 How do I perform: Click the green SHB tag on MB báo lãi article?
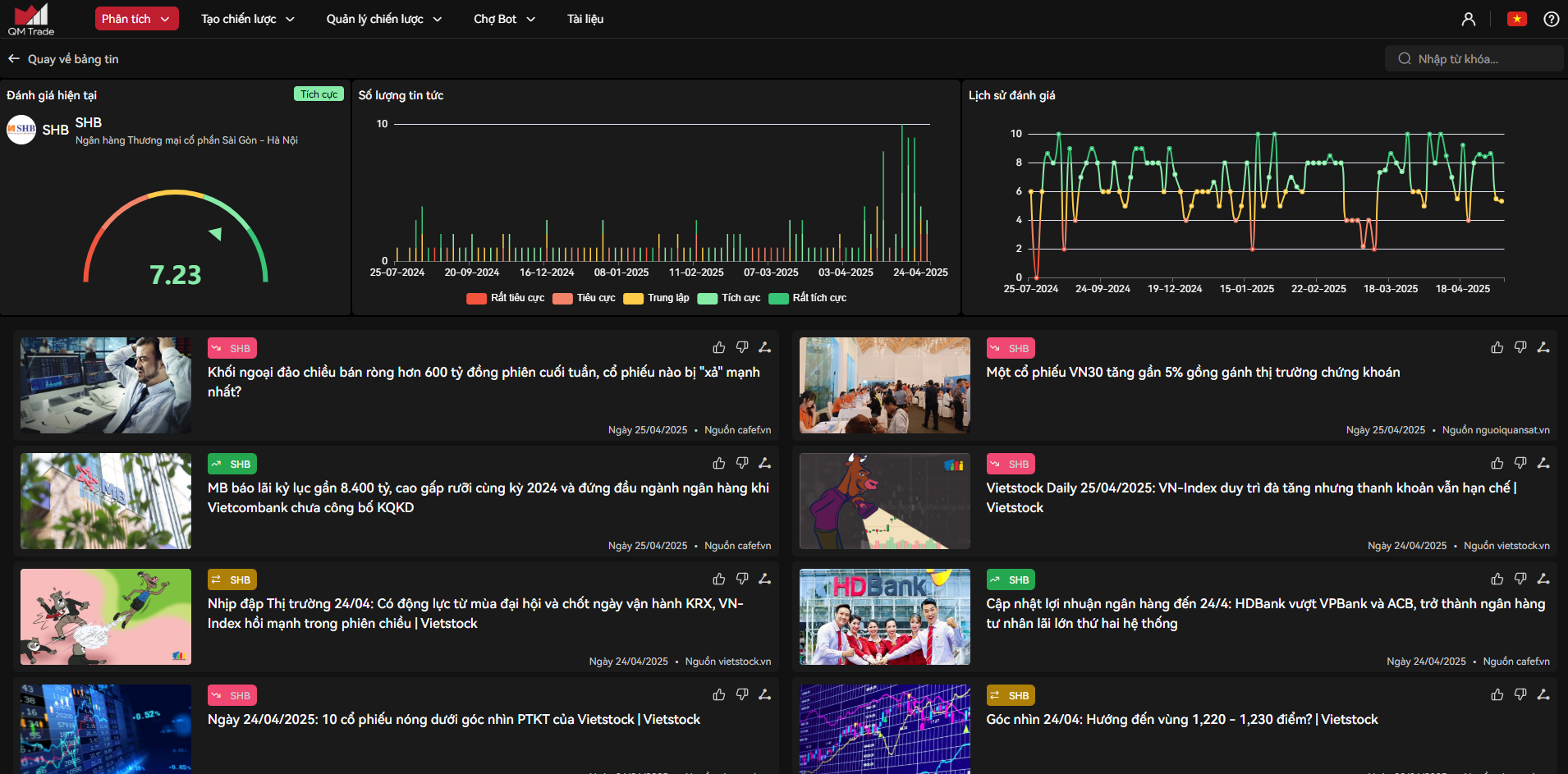[x=232, y=464]
